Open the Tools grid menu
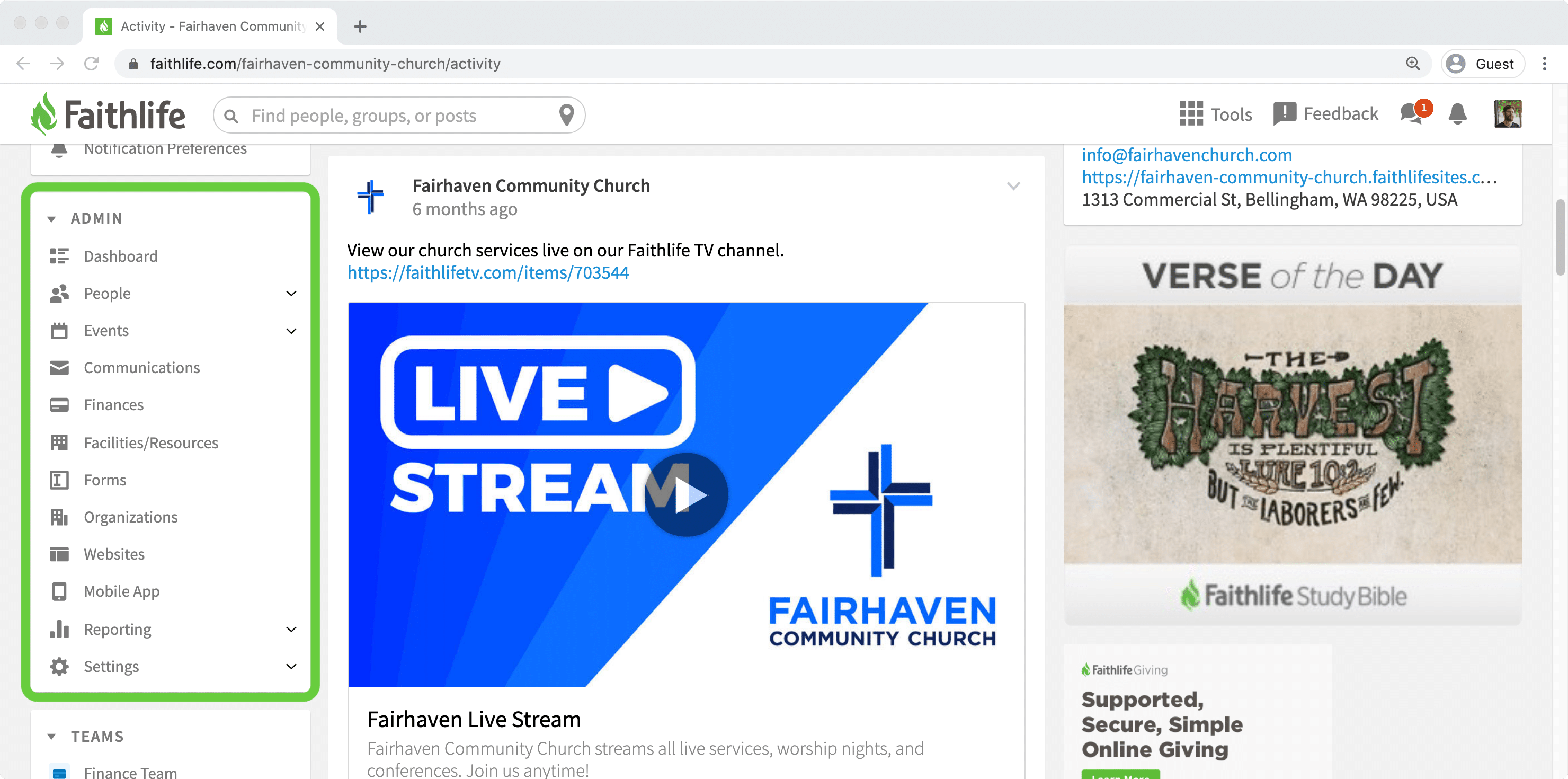The image size is (1568, 779). tap(1215, 114)
